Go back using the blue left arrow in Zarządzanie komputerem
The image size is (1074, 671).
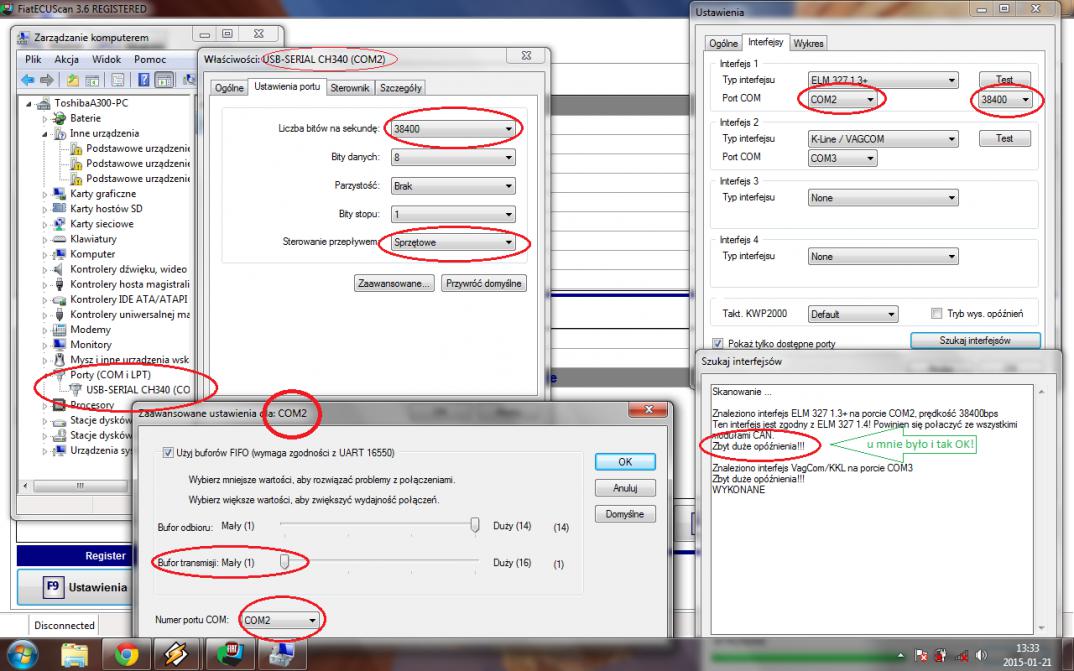tap(27, 80)
